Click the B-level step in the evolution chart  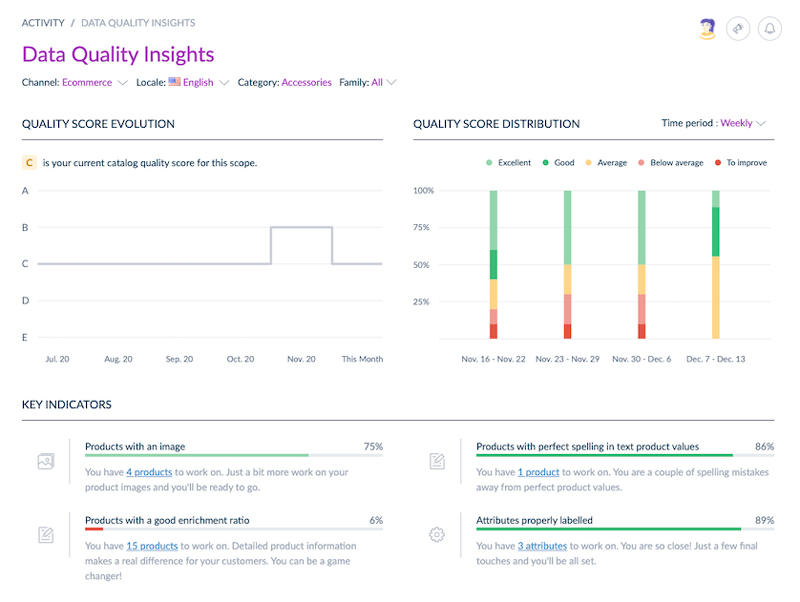(302, 227)
